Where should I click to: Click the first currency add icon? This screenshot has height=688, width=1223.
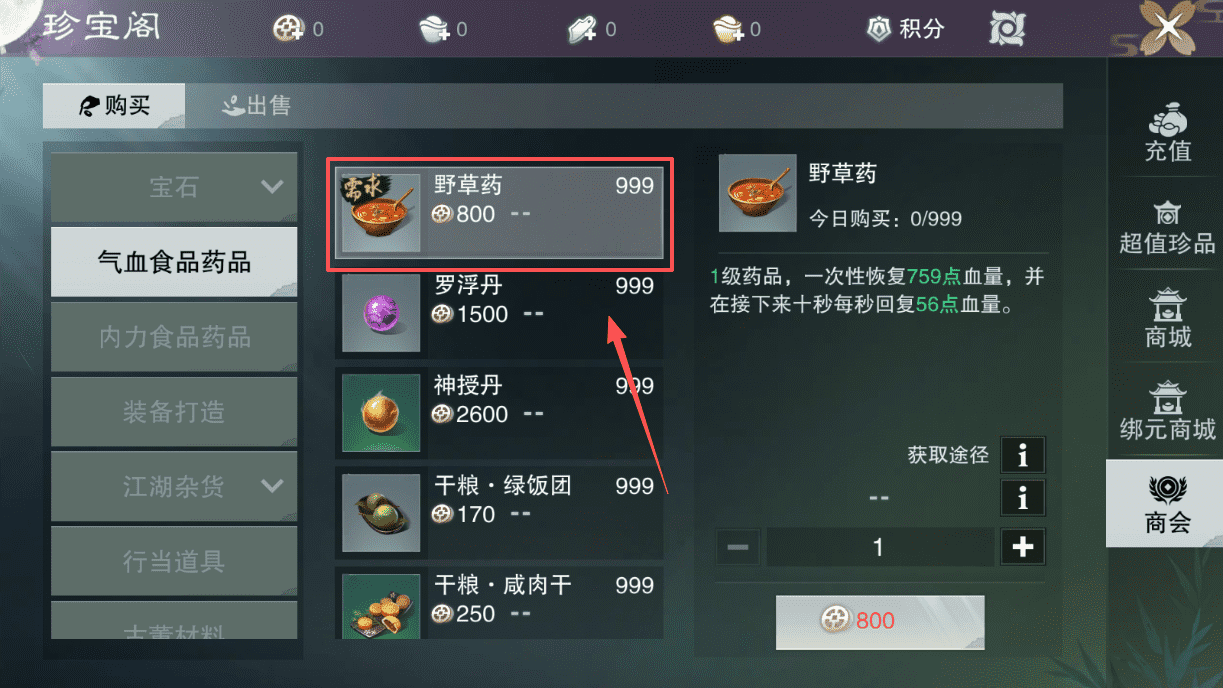pos(288,29)
